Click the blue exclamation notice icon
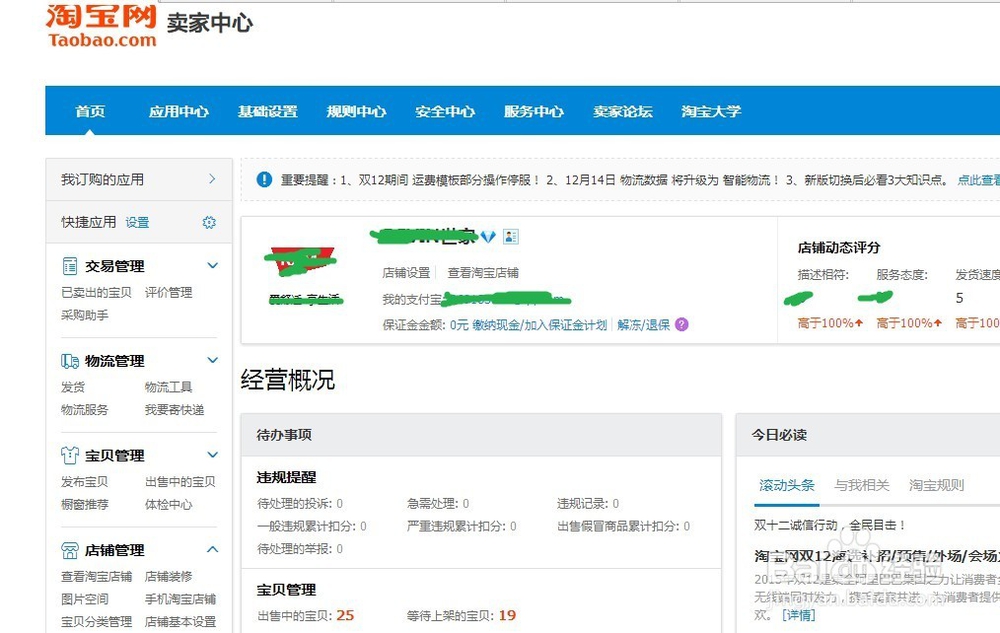Screen dimensions: 1000x633 point(264,180)
